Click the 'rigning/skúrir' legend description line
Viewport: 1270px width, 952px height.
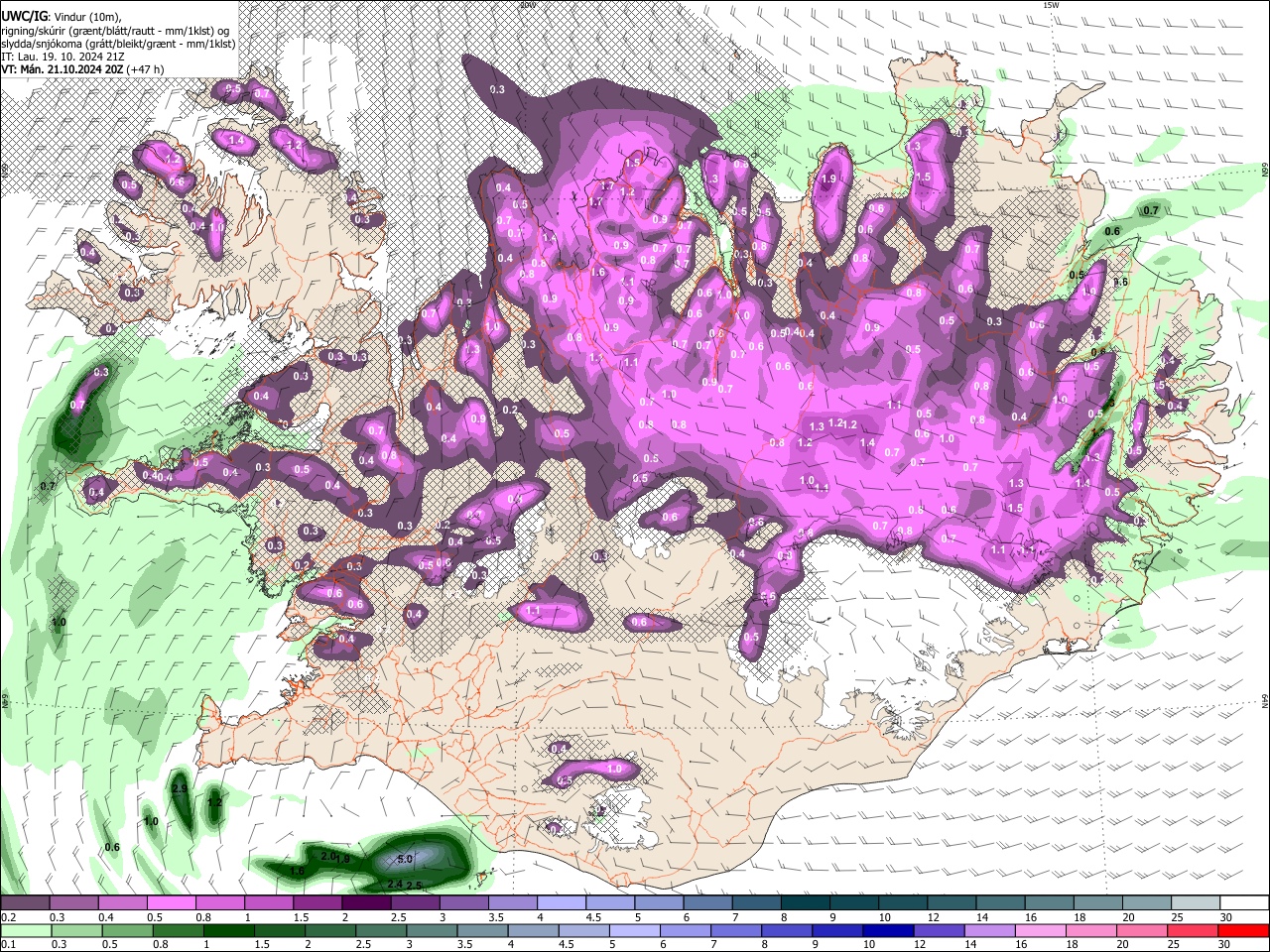pyautogui.click(x=115, y=31)
